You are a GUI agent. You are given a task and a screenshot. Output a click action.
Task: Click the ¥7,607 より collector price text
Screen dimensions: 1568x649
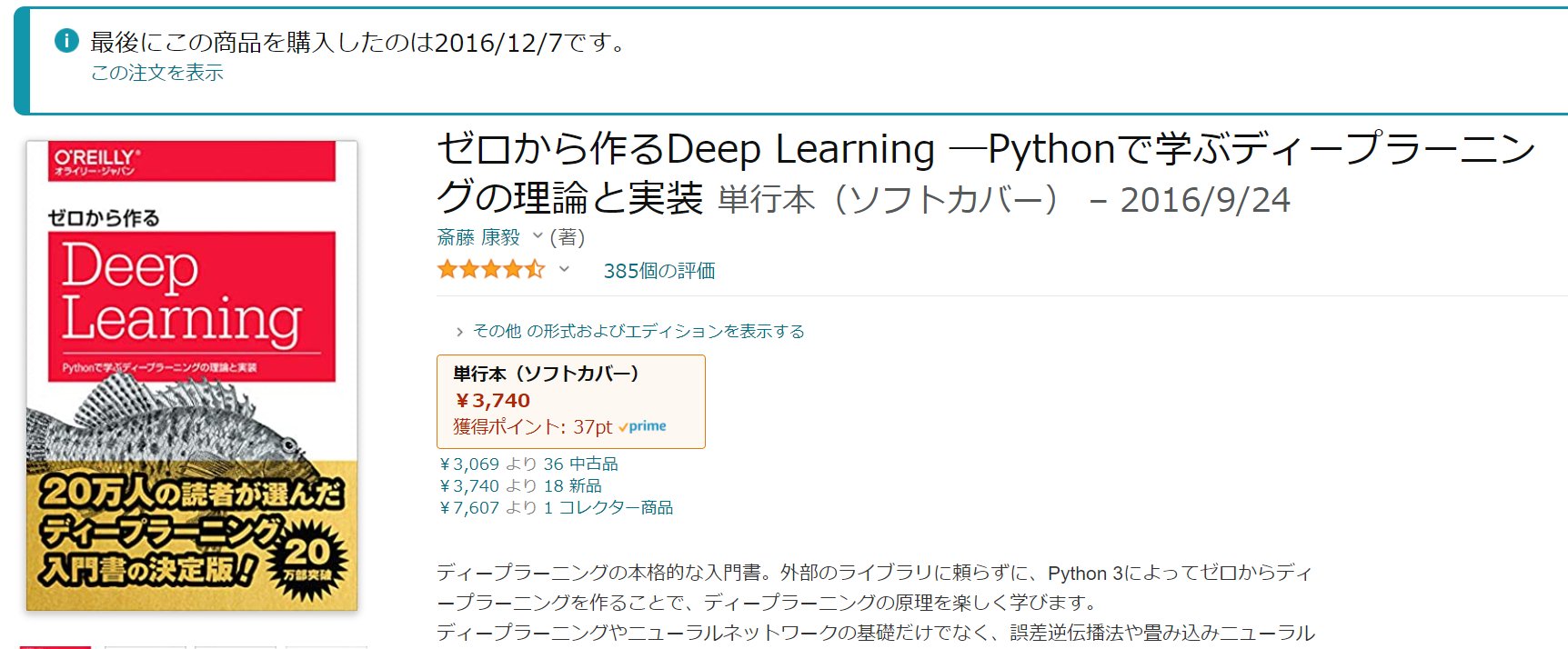pos(487,507)
